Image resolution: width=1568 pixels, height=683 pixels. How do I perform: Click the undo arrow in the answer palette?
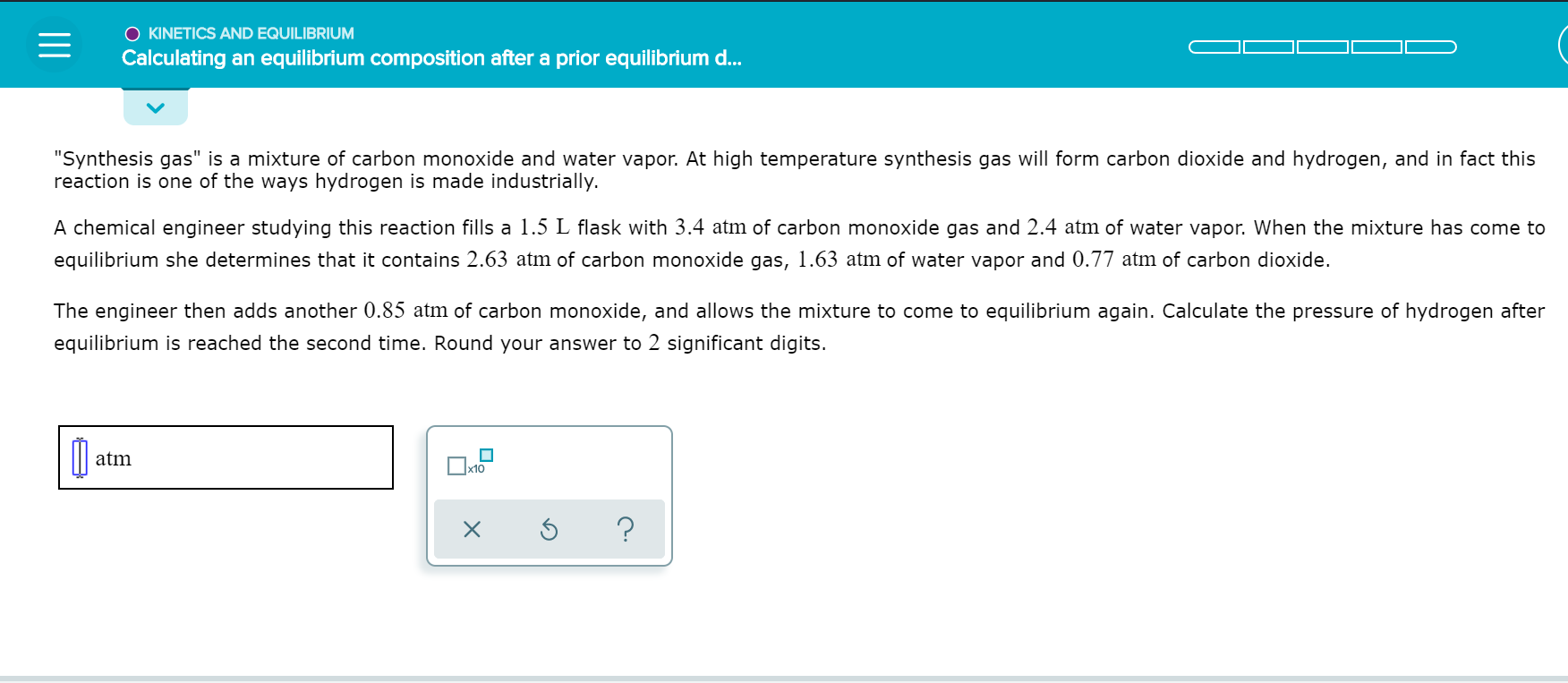tap(549, 529)
